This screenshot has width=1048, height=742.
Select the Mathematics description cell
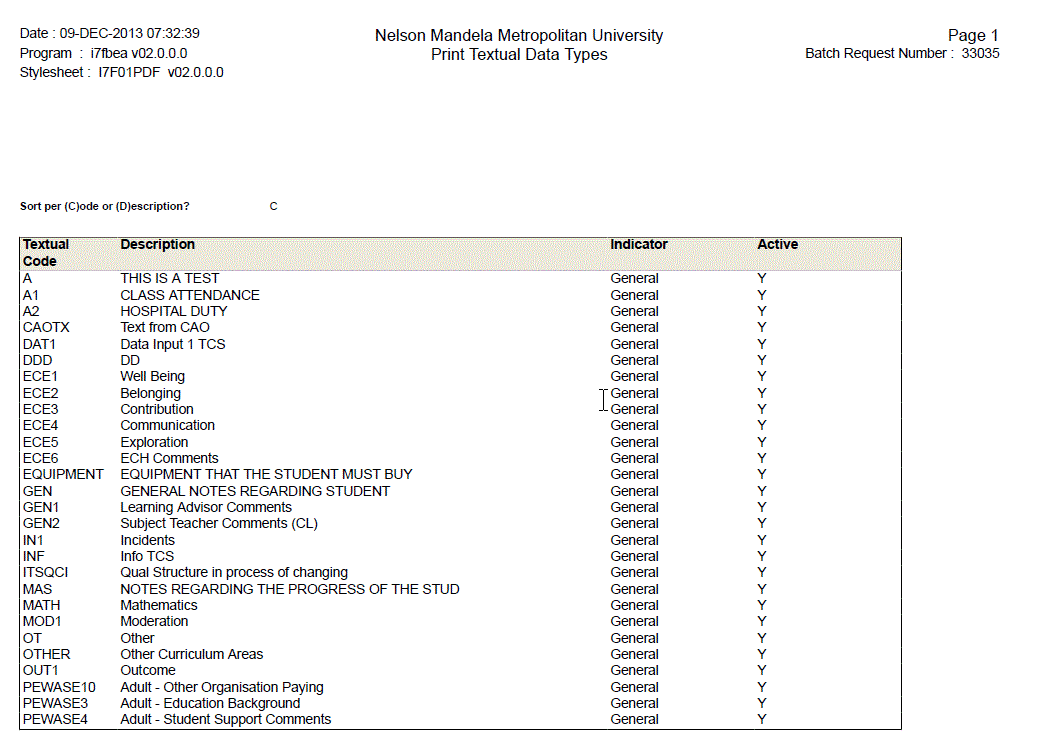tap(159, 605)
